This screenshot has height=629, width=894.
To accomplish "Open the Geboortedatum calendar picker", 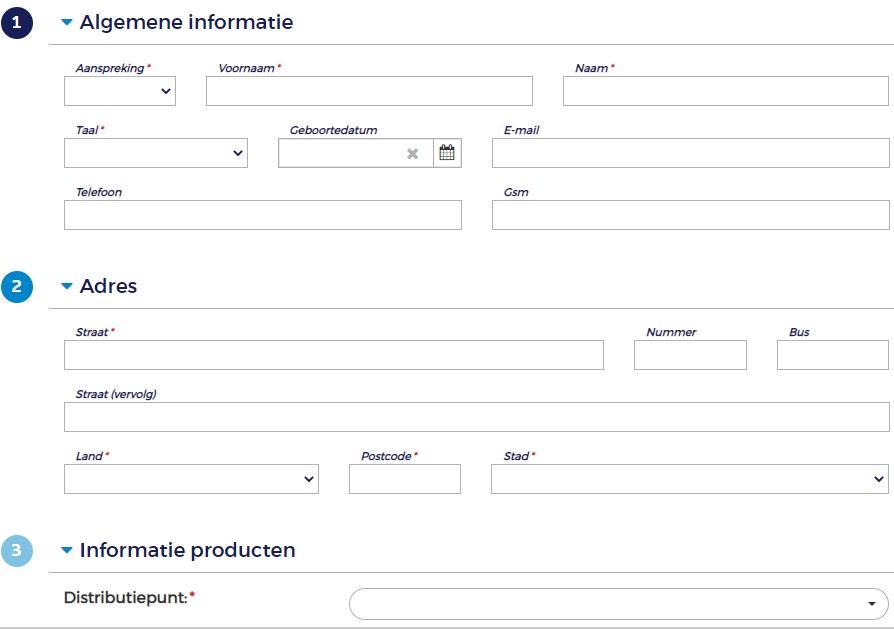I will [447, 153].
